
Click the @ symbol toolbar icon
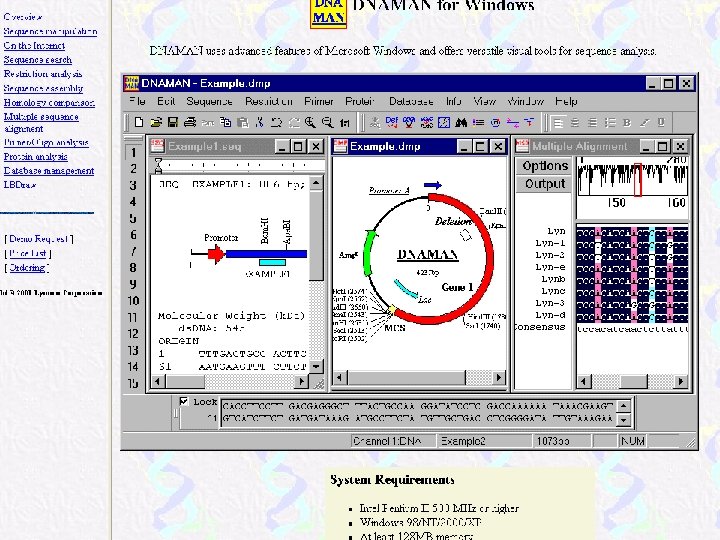[495, 122]
